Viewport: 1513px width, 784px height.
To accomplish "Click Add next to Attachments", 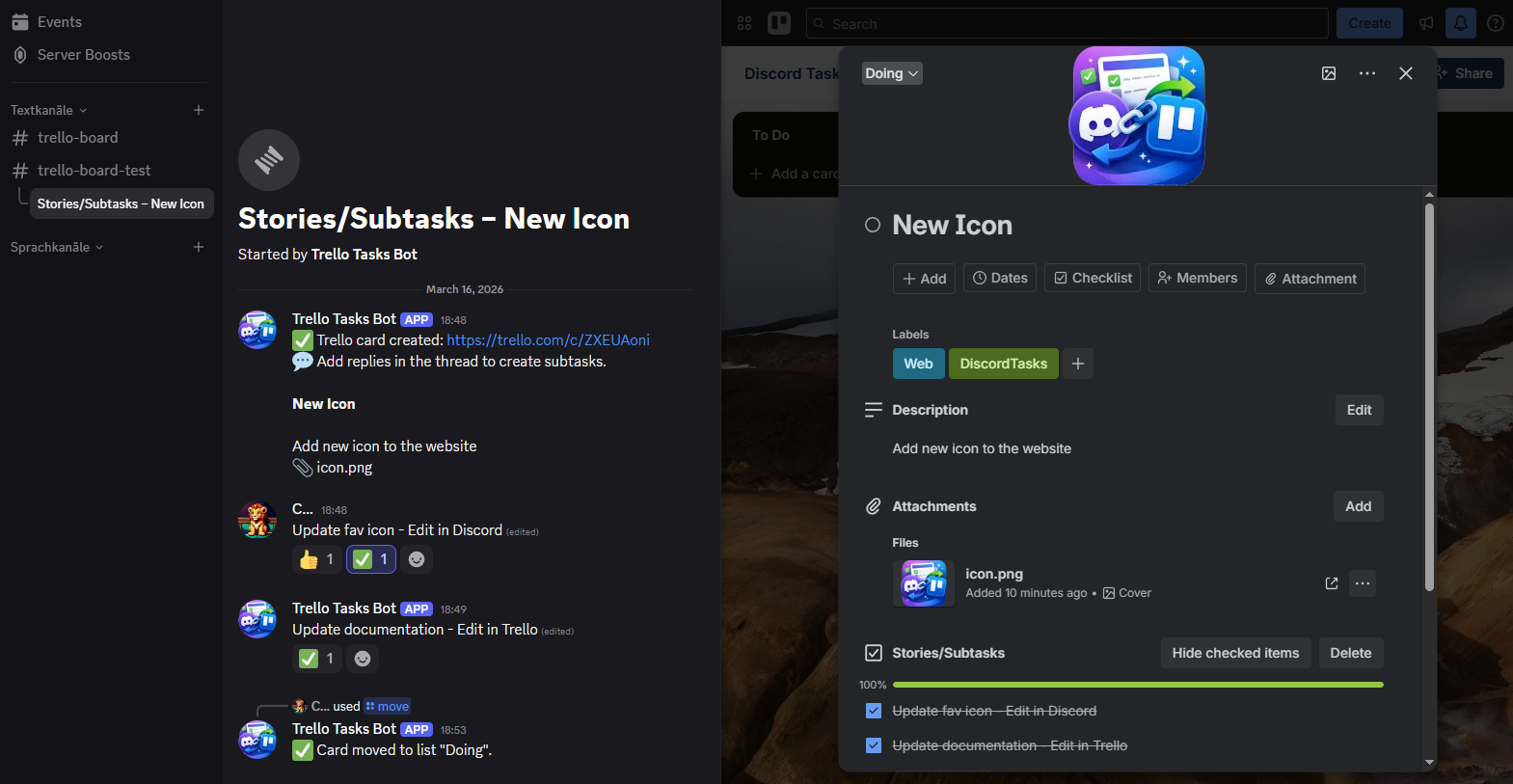I will coord(1358,506).
